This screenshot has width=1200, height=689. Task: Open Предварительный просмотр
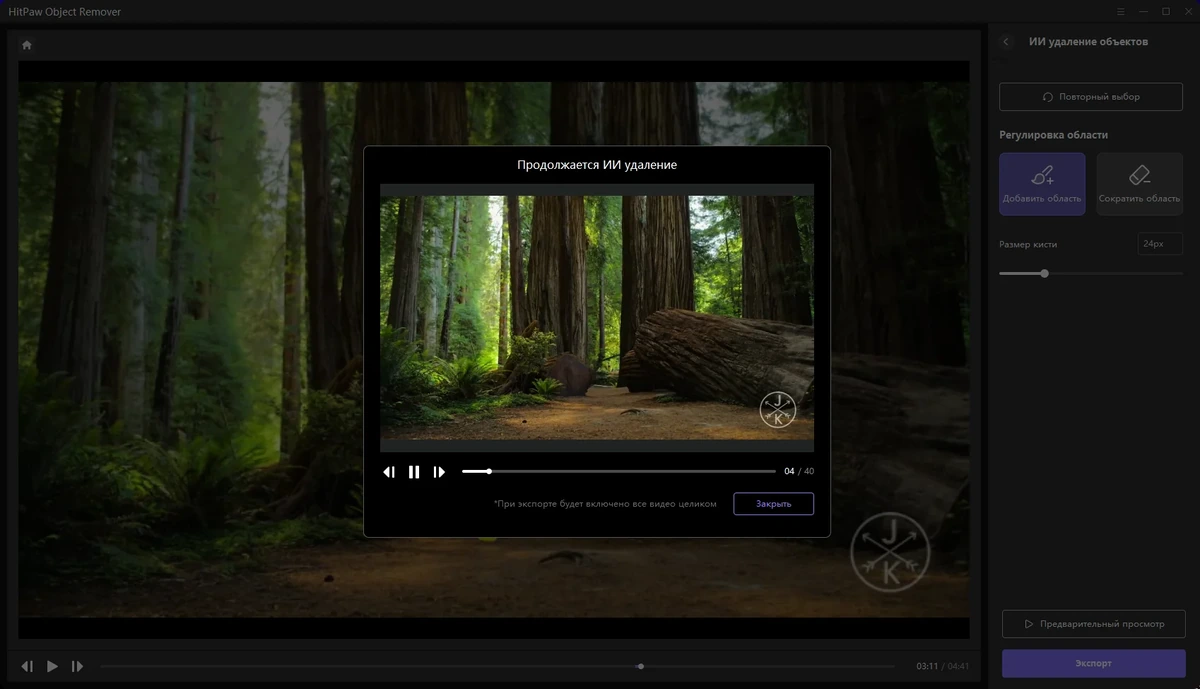pos(1093,624)
